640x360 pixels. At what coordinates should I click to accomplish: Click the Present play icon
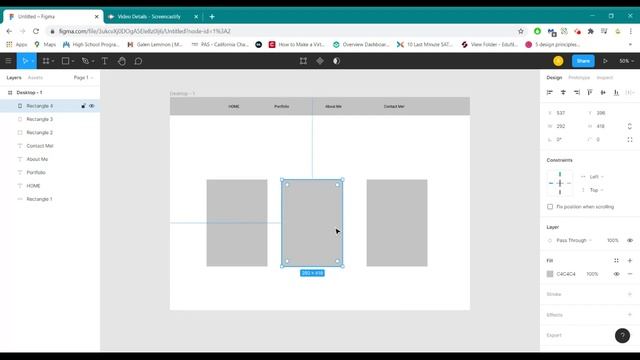605,61
